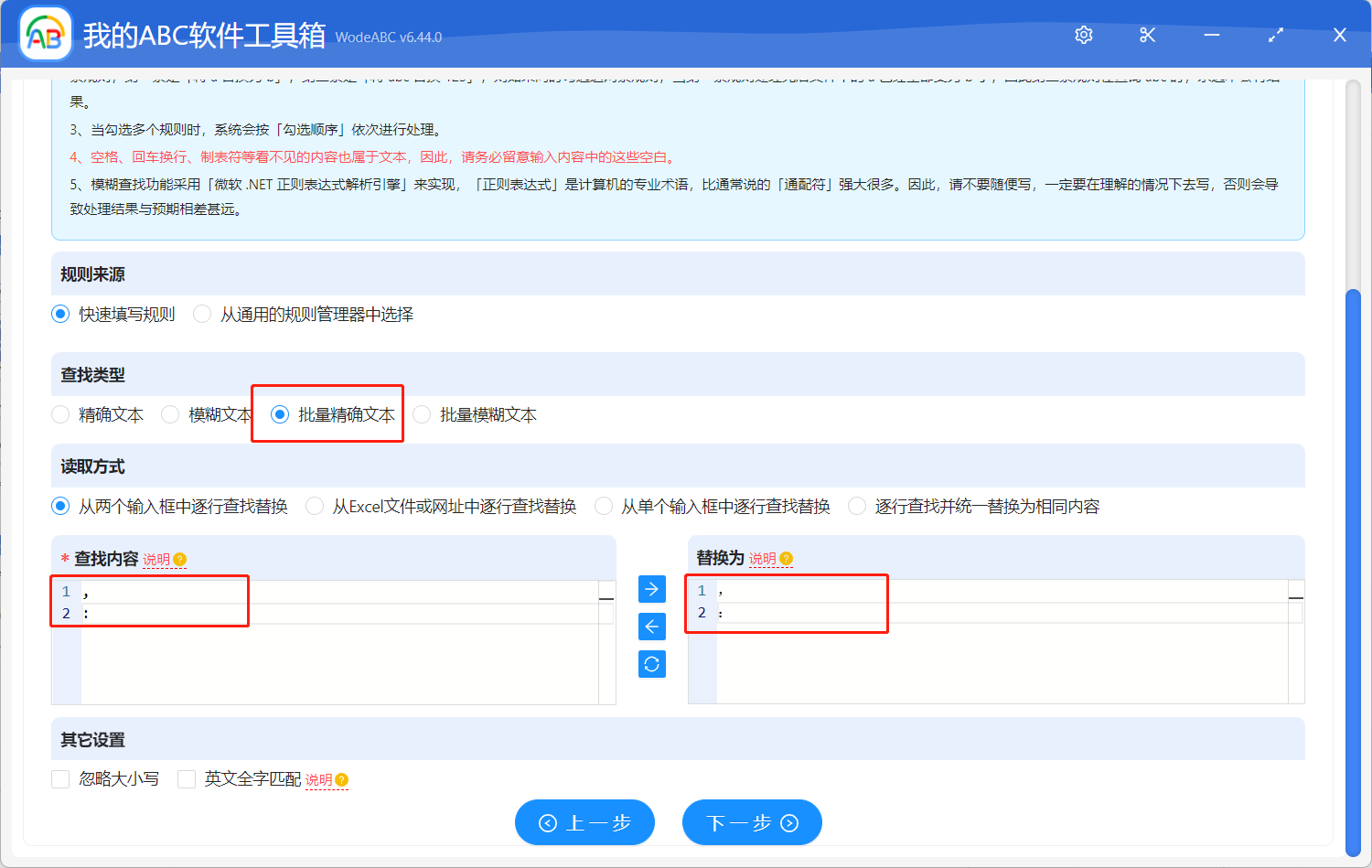Select 从Excel文件或网址中逐行查找替换 option
The image size is (1372, 868).
pos(316,507)
